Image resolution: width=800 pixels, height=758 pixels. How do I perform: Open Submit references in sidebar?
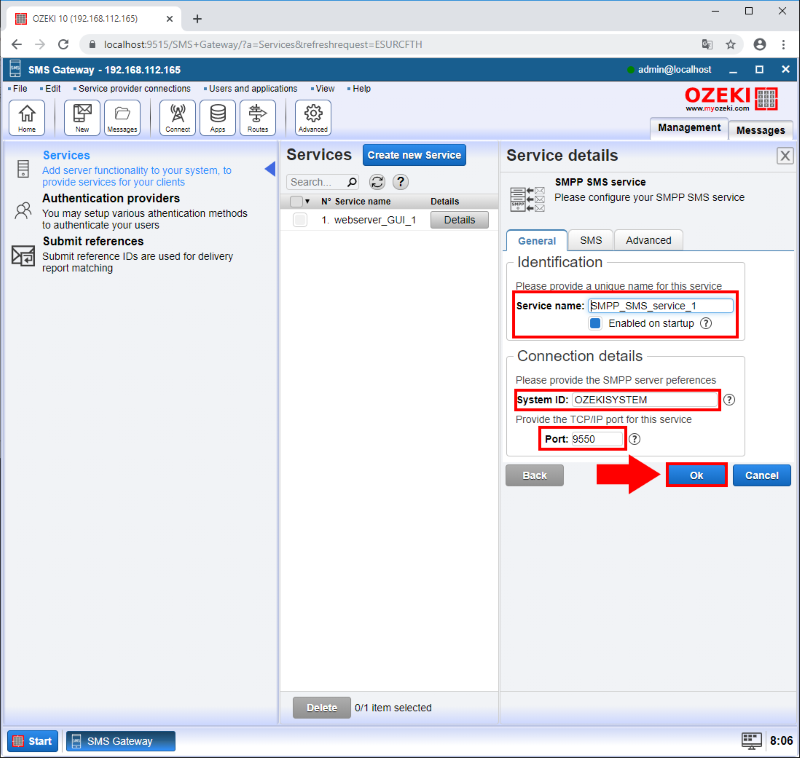(93, 241)
